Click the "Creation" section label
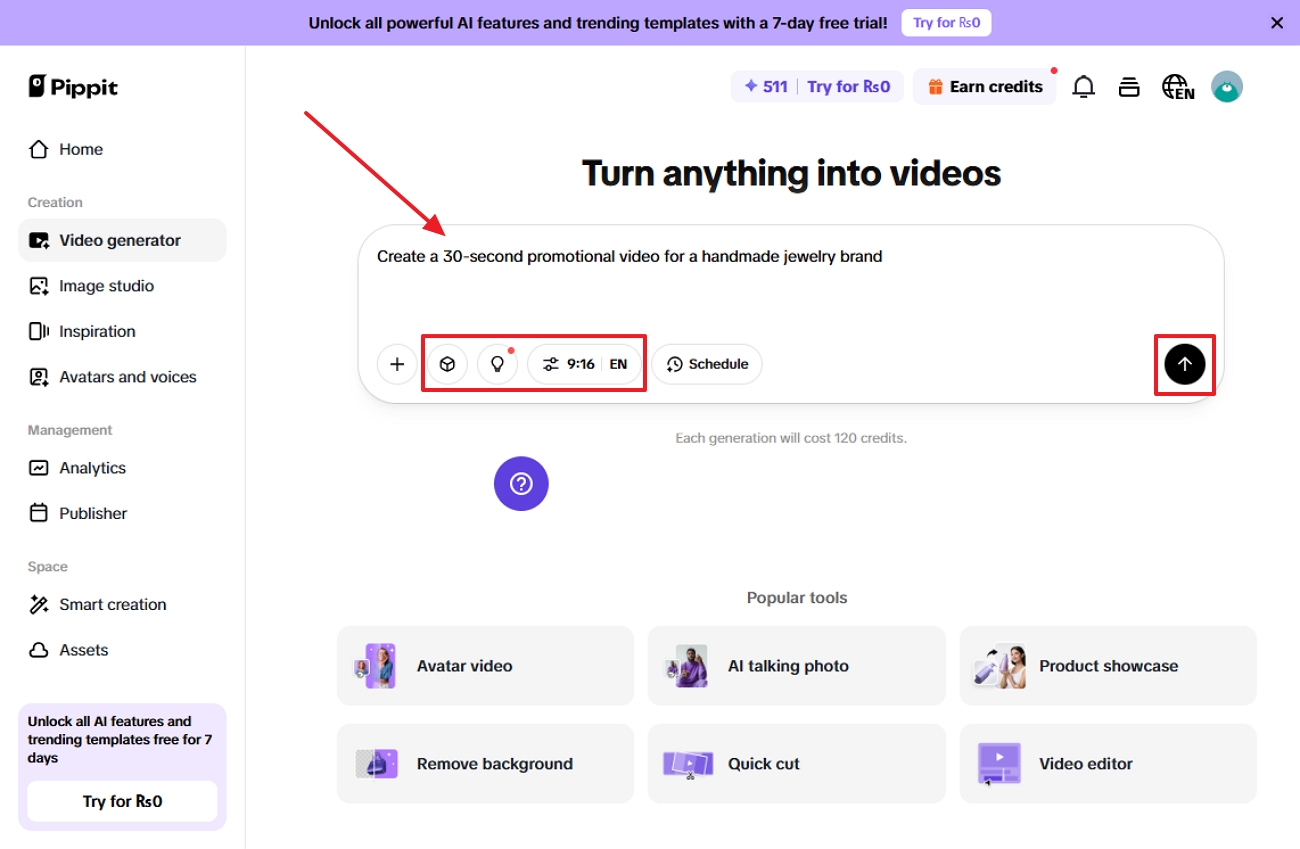The image size is (1300, 849). (x=55, y=202)
